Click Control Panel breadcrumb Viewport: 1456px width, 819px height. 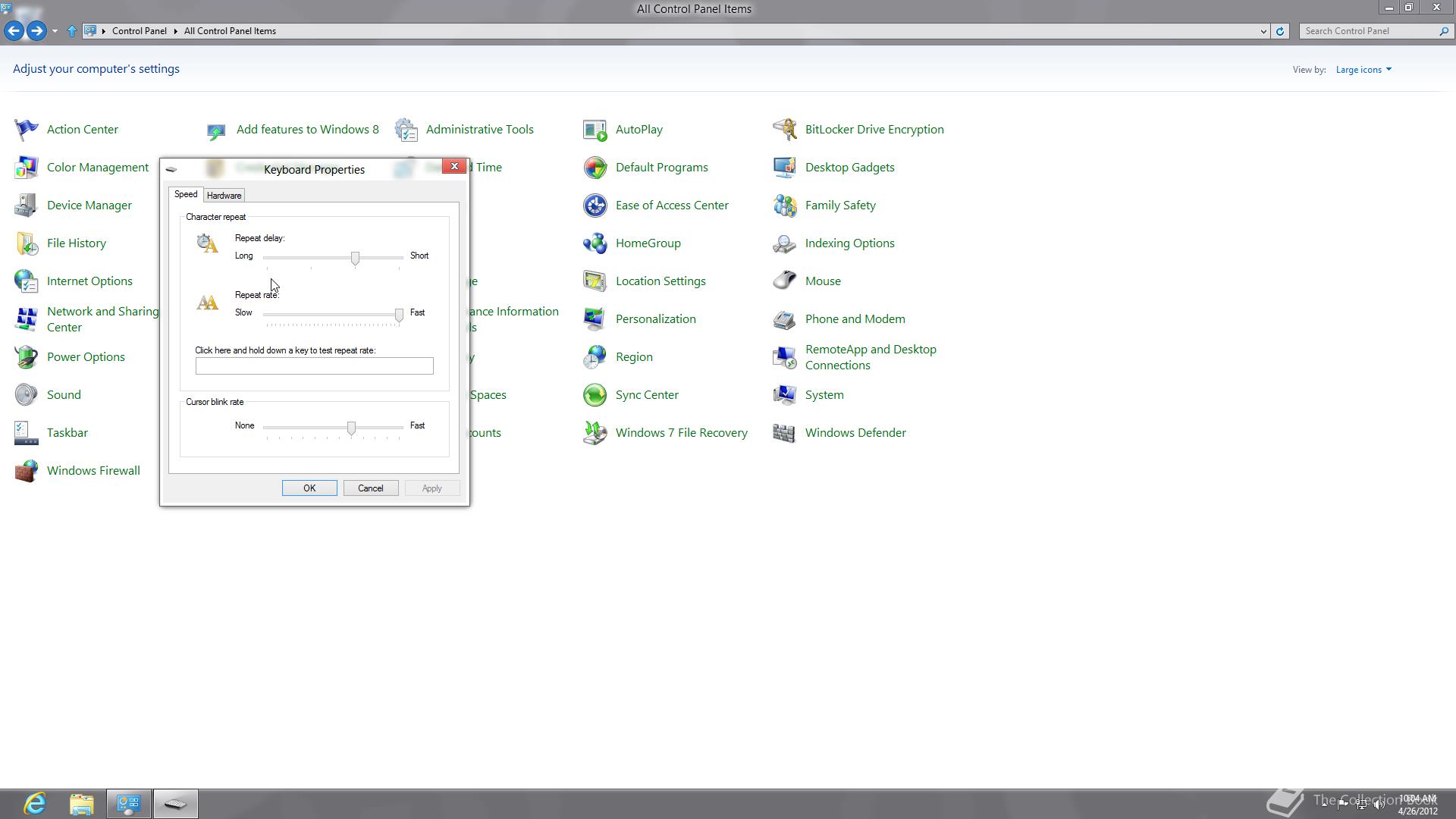click(140, 31)
